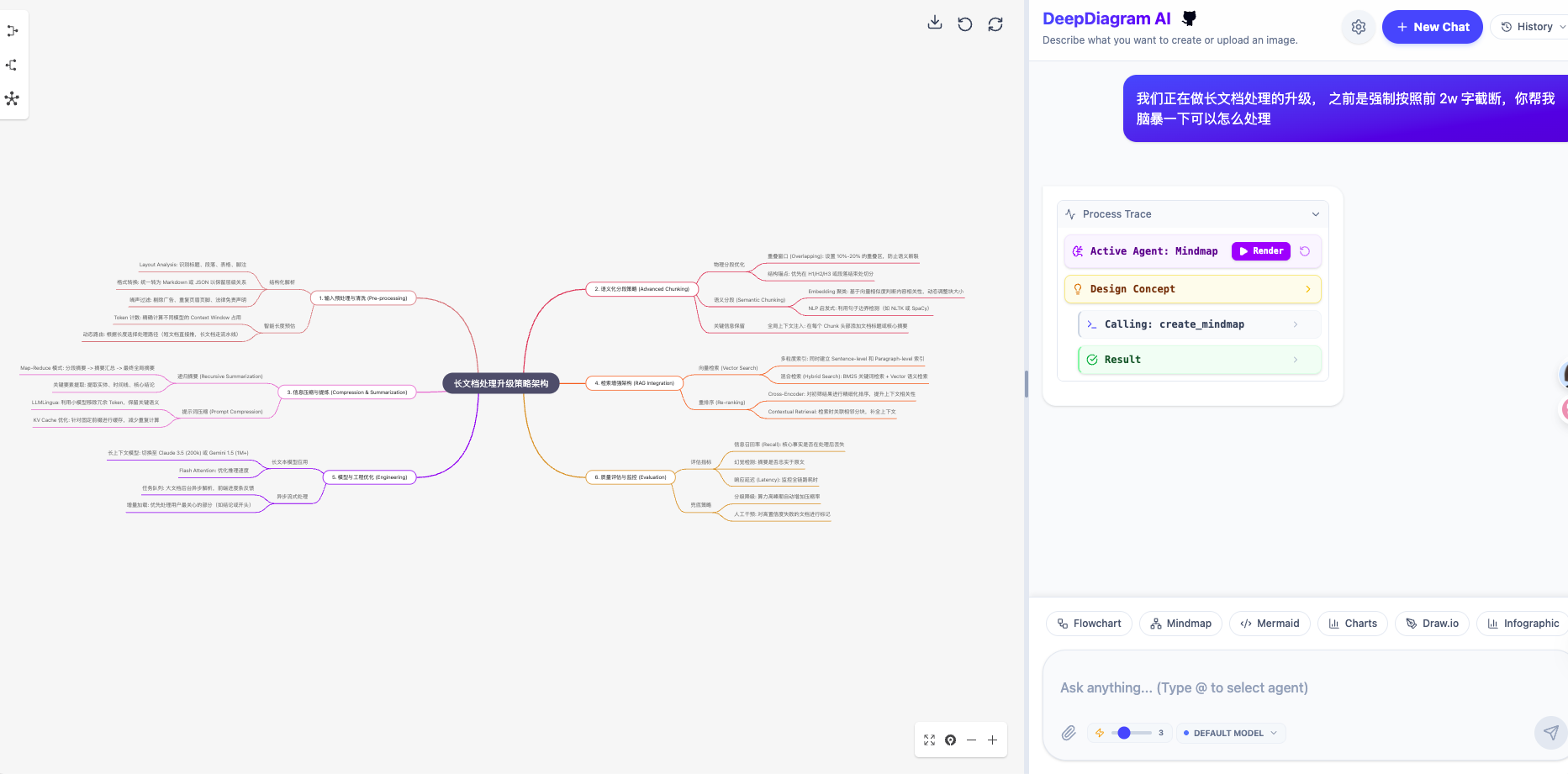The width and height of the screenshot is (1568, 774).
Task: Click the undo/reset icon above the canvas
Action: pyautogui.click(x=964, y=24)
